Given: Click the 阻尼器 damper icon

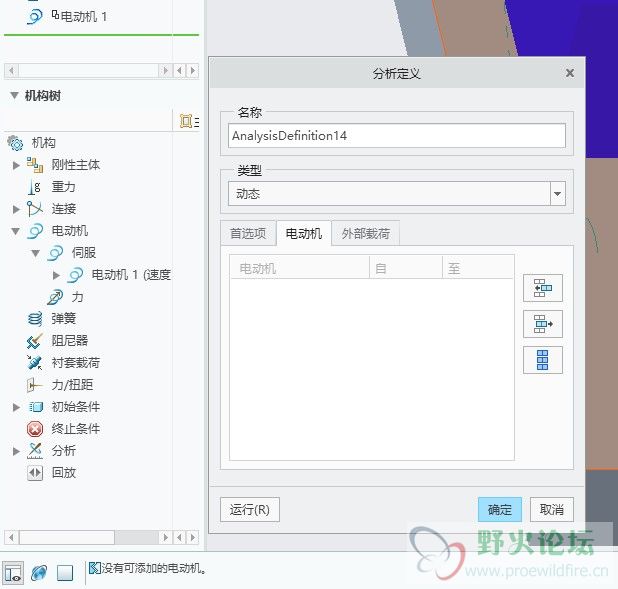Looking at the screenshot, I should point(35,341).
